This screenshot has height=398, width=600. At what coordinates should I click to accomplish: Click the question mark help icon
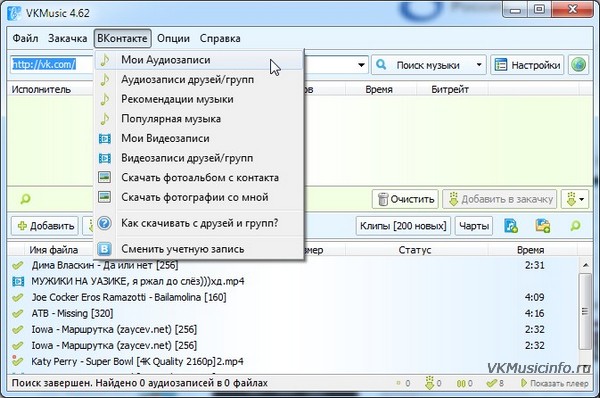[x=104, y=223]
